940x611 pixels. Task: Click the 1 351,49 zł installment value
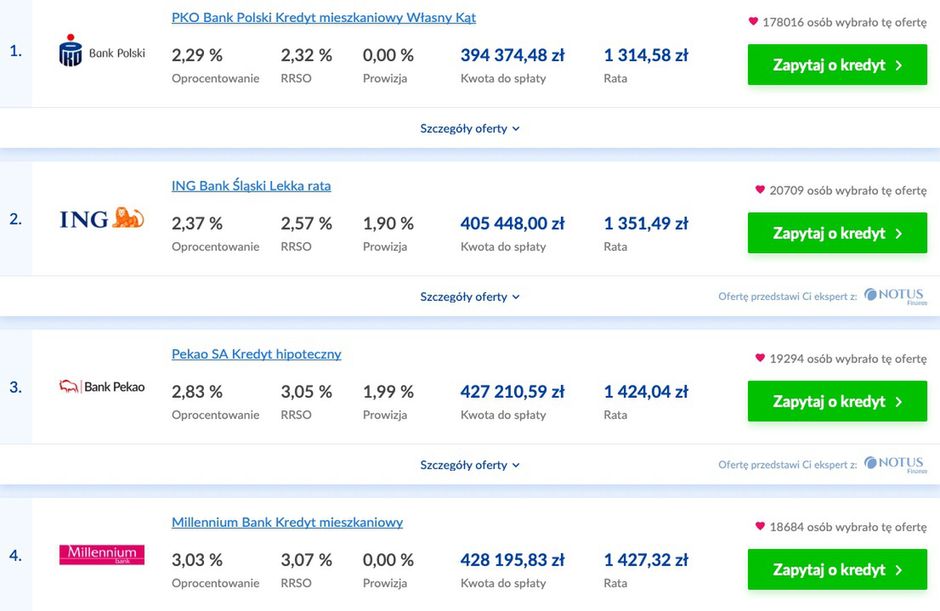point(646,224)
